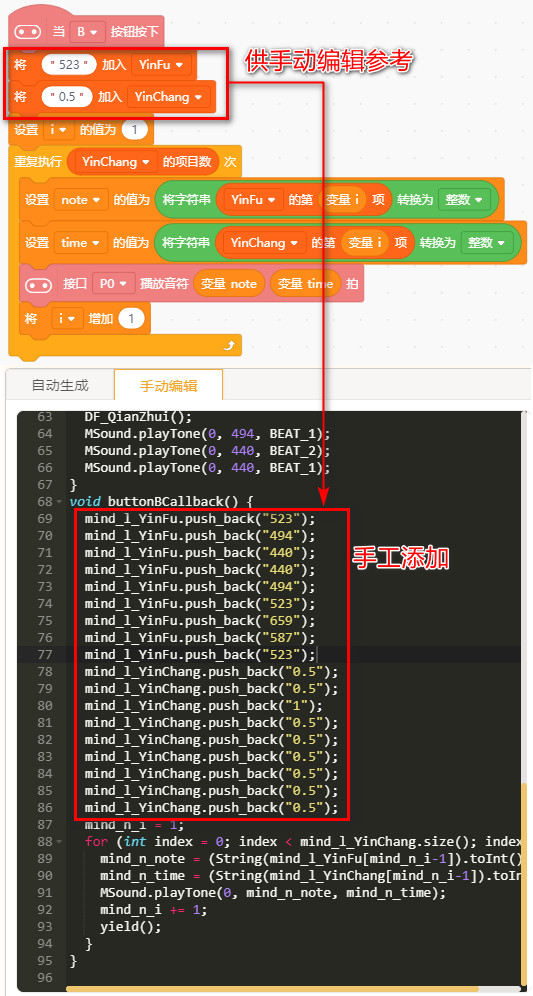The height and width of the screenshot is (996, 533).
Task: Click the 变量 note reporter block
Action: click(x=229, y=284)
